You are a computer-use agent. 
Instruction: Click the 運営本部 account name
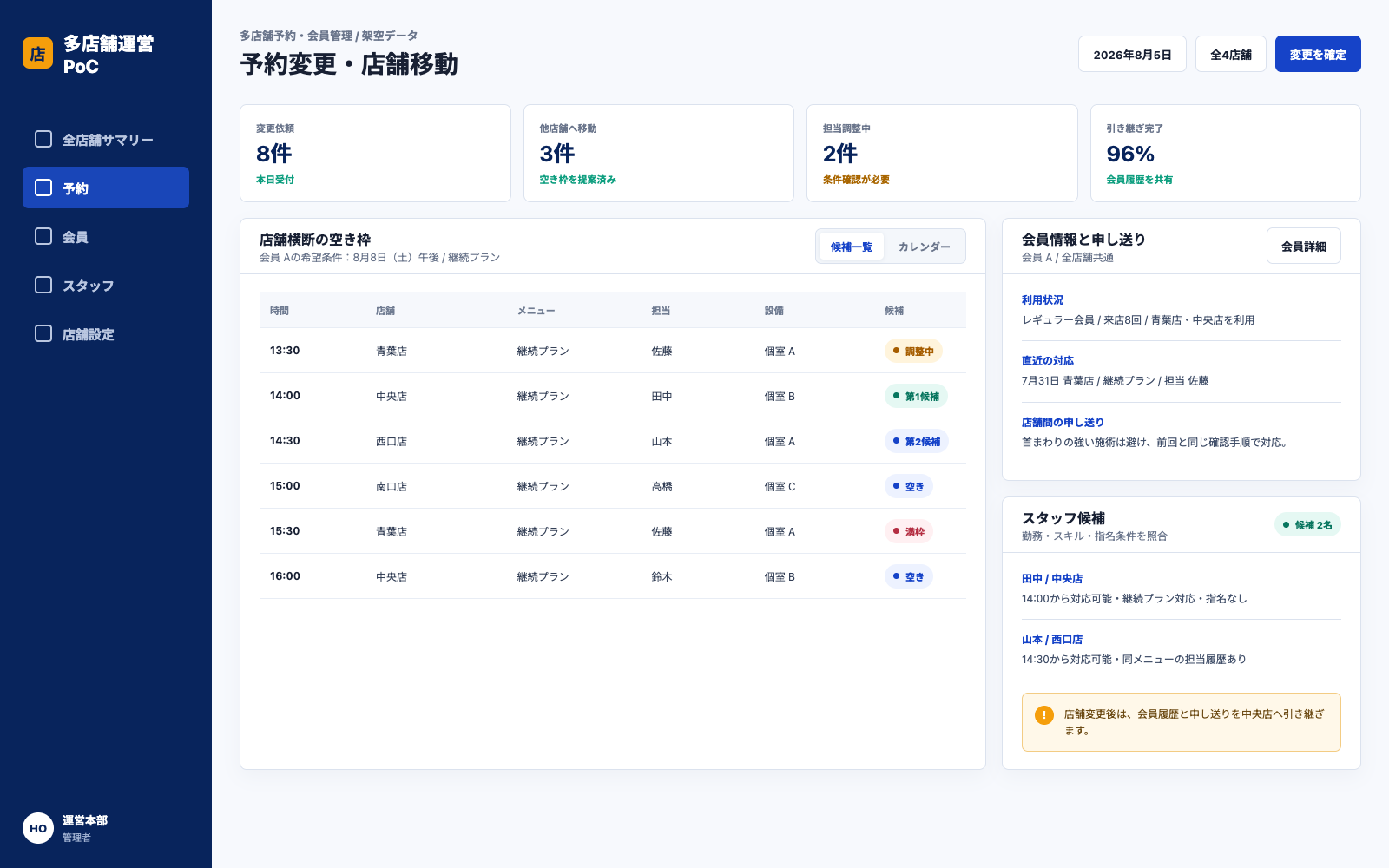[x=85, y=820]
